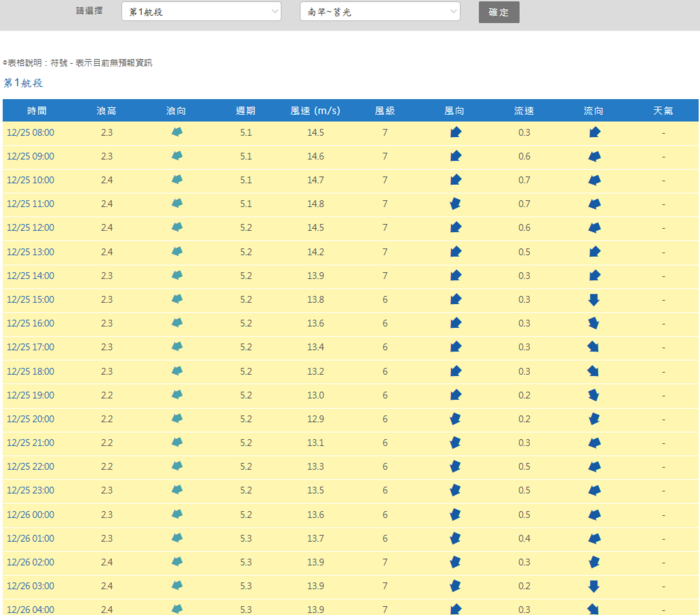Screen dimensions: 700x615
Task: Click the 浪高 column header
Action: coord(107,110)
